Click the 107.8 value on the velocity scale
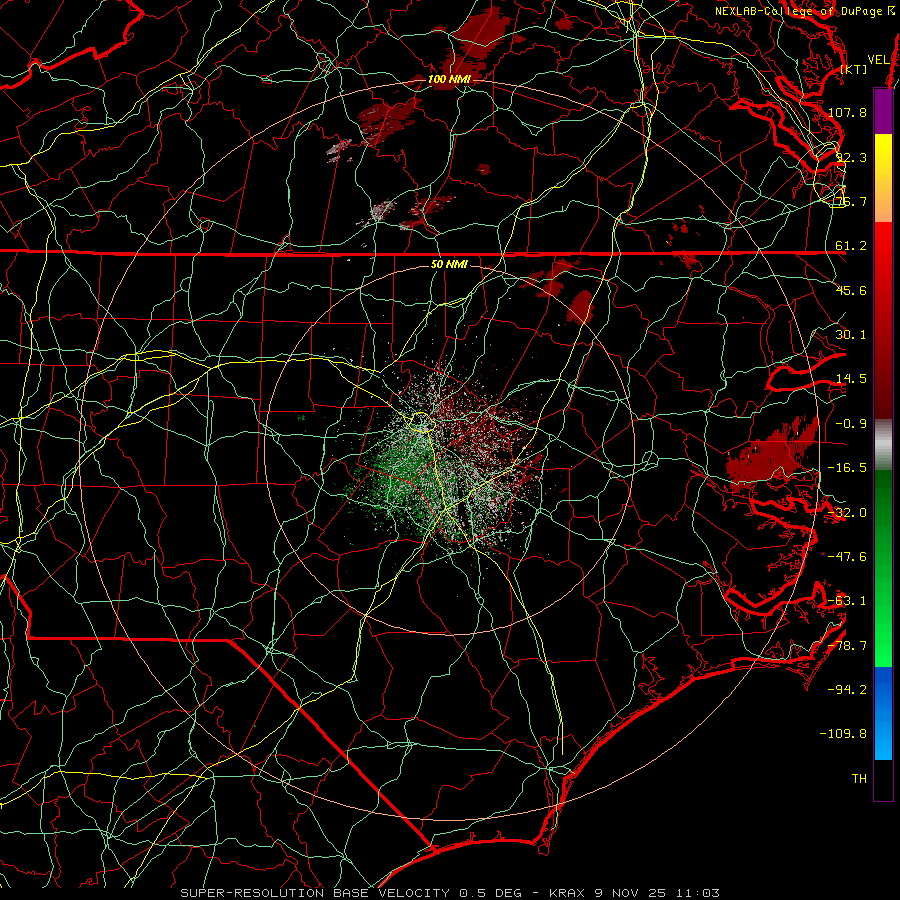Image resolution: width=900 pixels, height=900 pixels. point(847,112)
